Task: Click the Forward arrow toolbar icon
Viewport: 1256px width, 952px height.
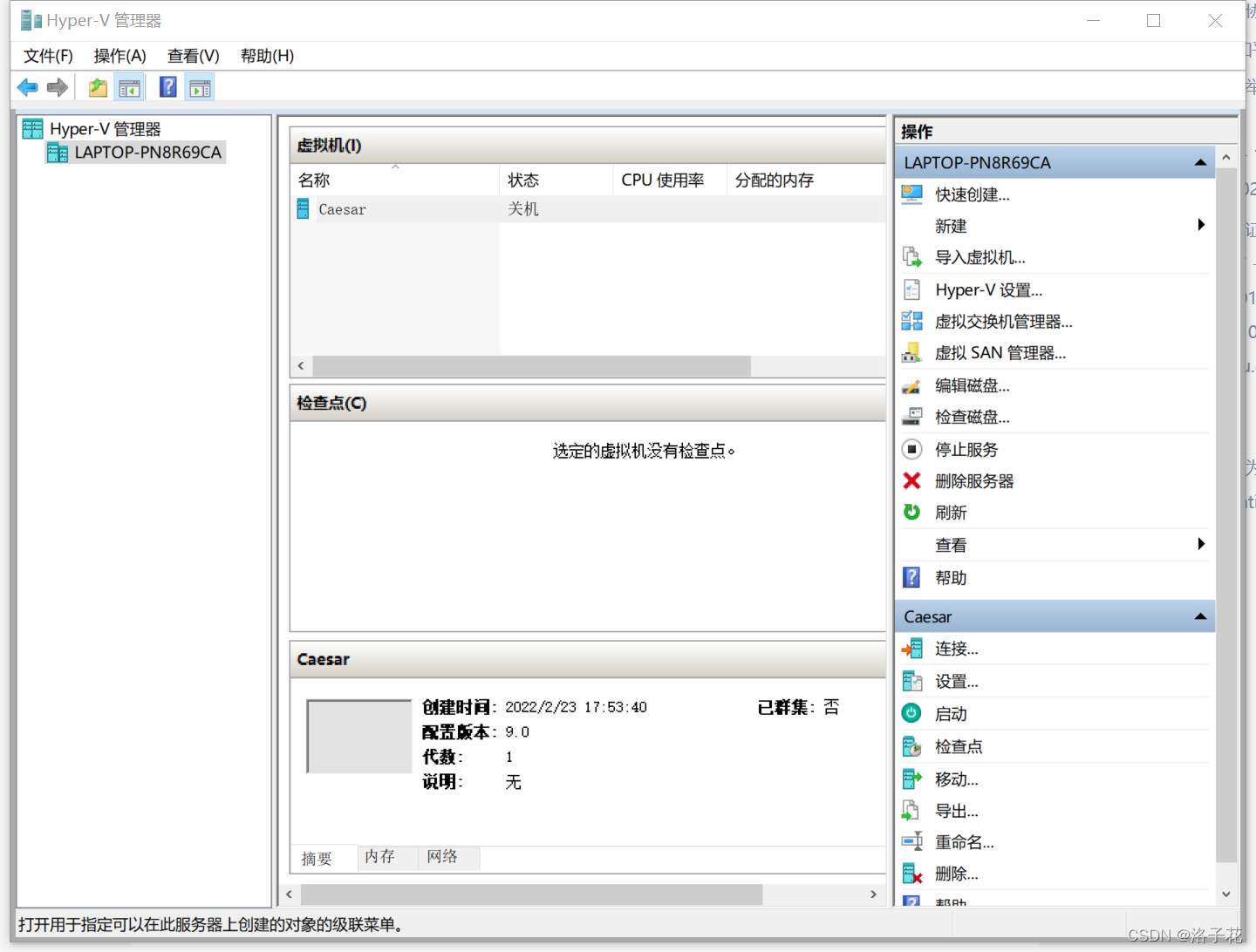Action: [58, 87]
